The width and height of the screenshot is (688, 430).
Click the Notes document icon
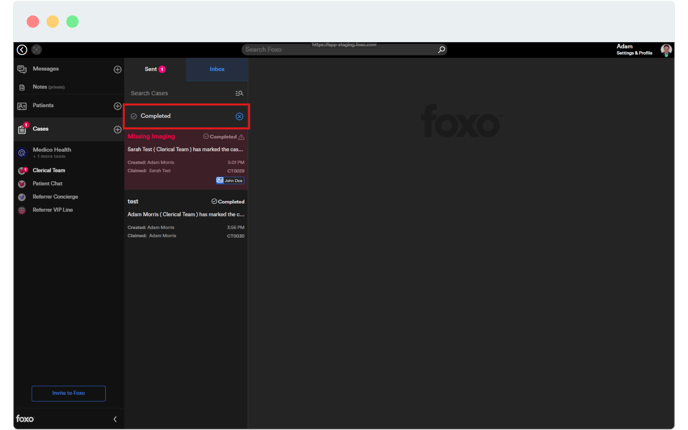coord(22,88)
